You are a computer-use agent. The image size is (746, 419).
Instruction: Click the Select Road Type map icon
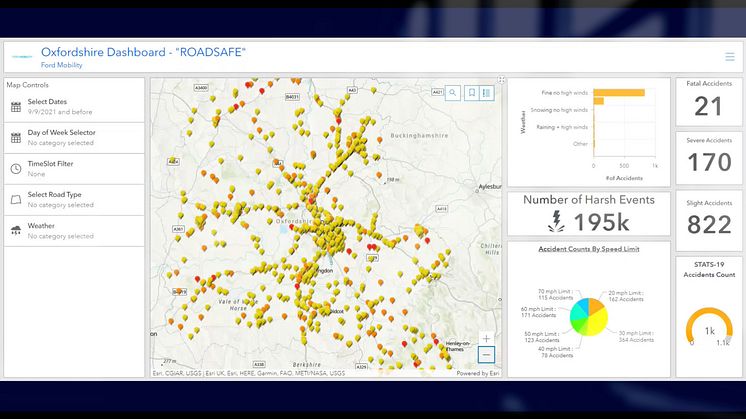tap(16, 200)
